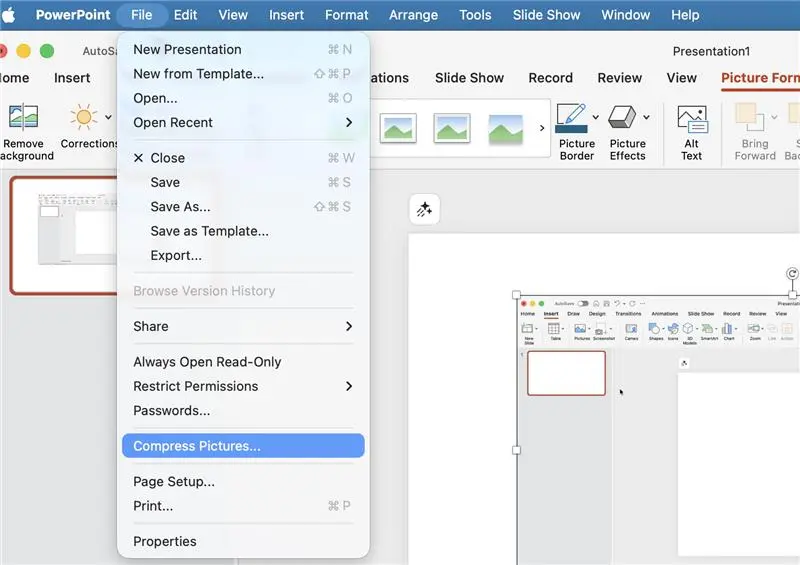Image resolution: width=800 pixels, height=565 pixels.
Task: Switch to the Review tab
Action: pos(619,78)
